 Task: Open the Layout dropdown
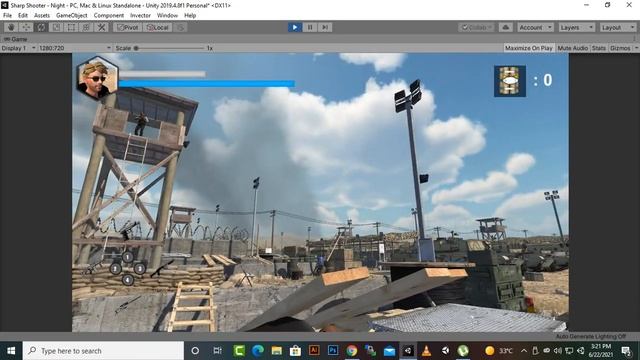(618, 27)
